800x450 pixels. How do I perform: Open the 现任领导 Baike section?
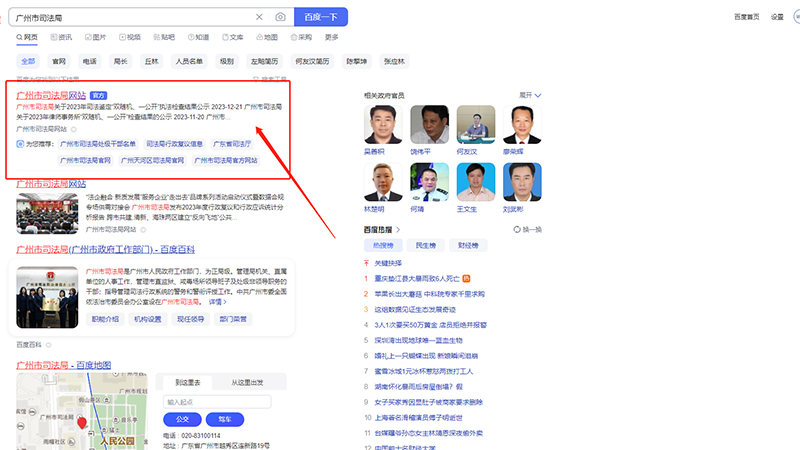click(190, 319)
